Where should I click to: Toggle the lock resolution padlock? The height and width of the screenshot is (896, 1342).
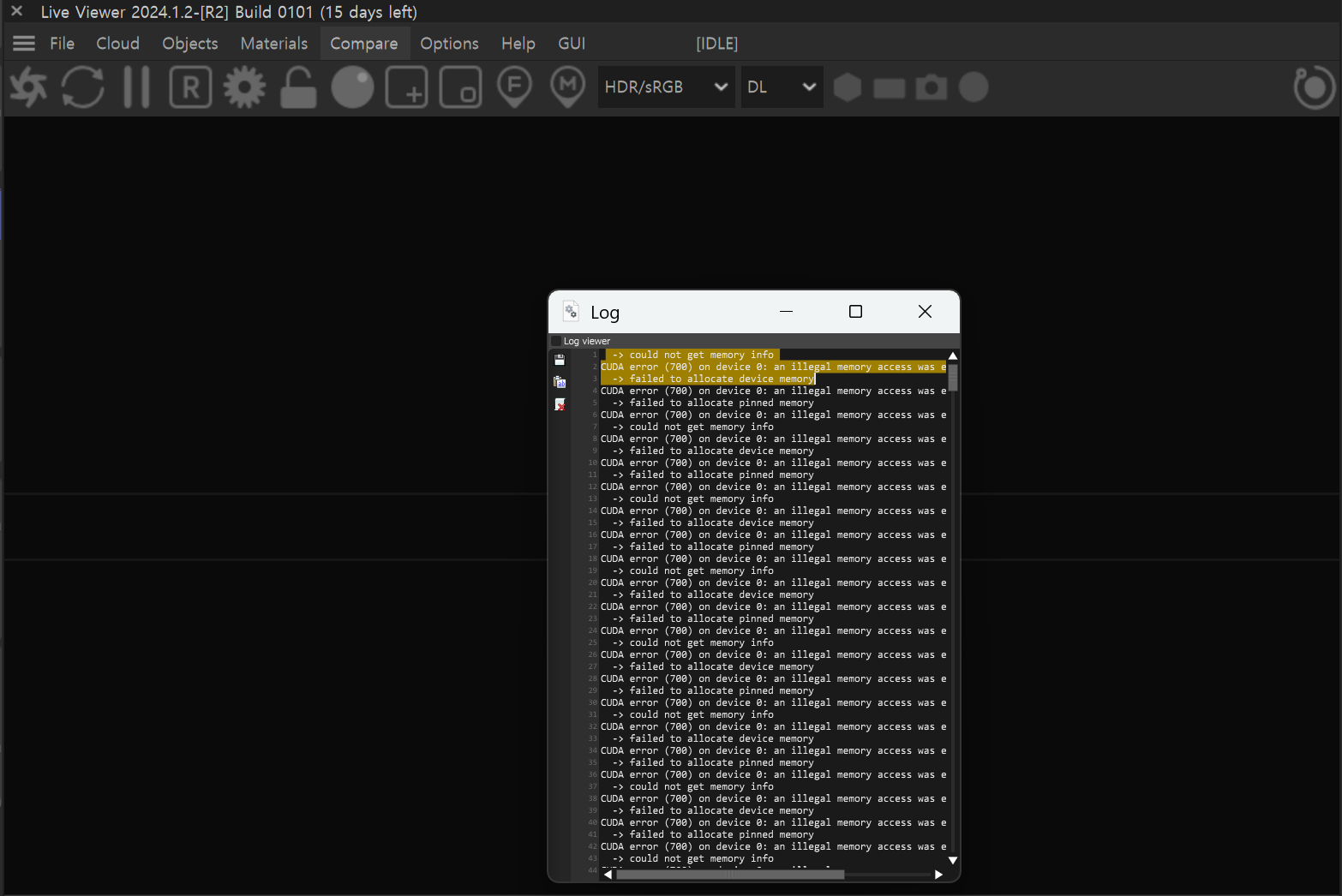click(298, 87)
